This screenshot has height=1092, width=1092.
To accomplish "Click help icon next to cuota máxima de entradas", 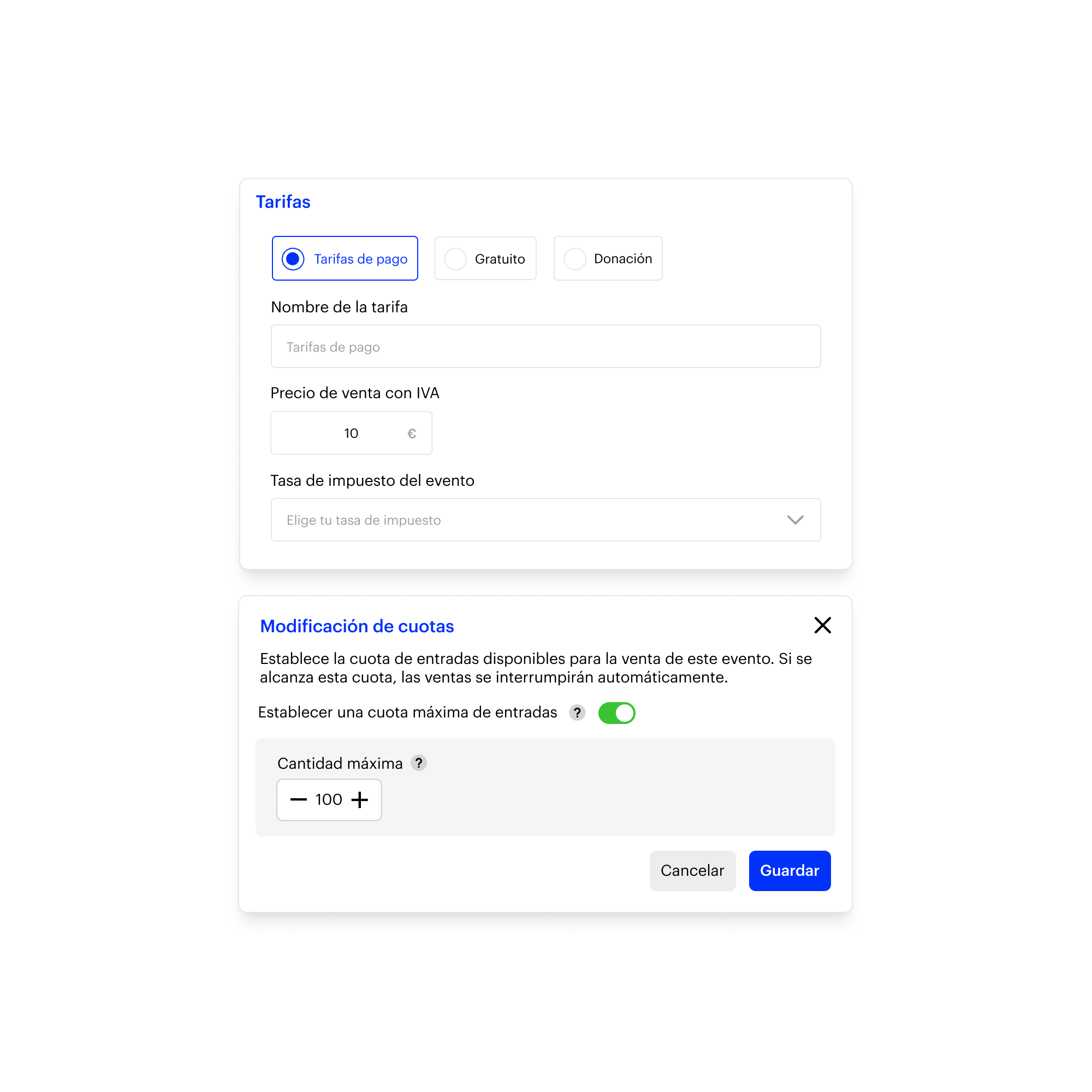I will coord(577,713).
